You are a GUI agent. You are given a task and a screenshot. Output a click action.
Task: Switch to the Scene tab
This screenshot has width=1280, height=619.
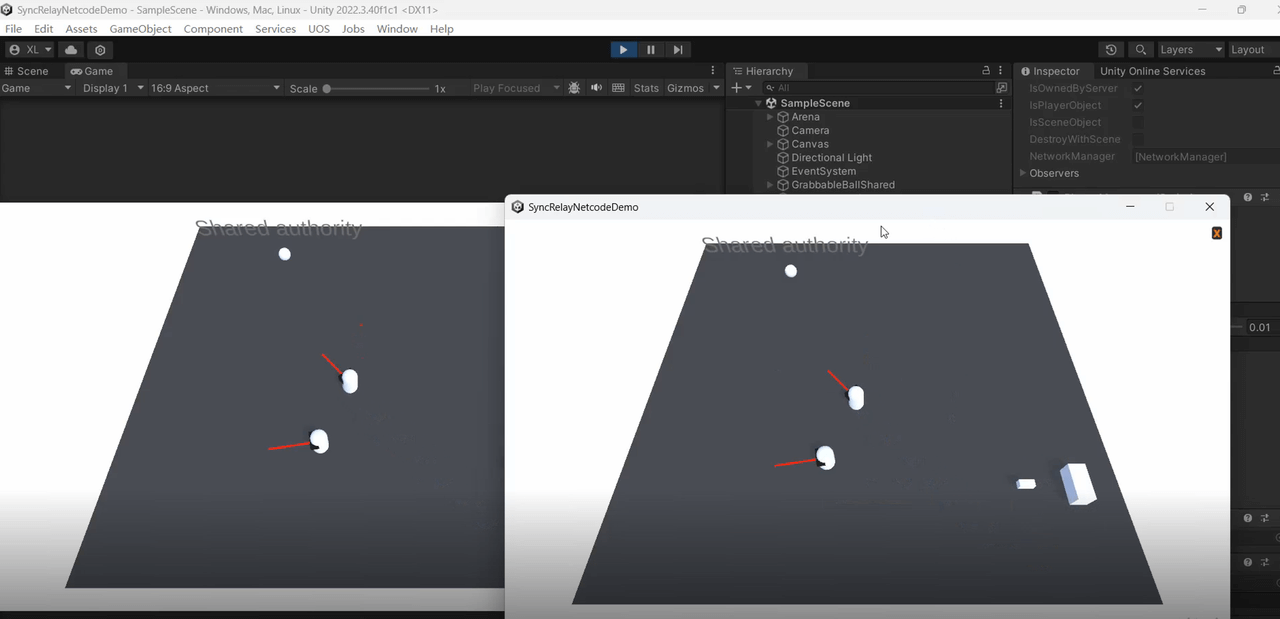click(x=27, y=71)
